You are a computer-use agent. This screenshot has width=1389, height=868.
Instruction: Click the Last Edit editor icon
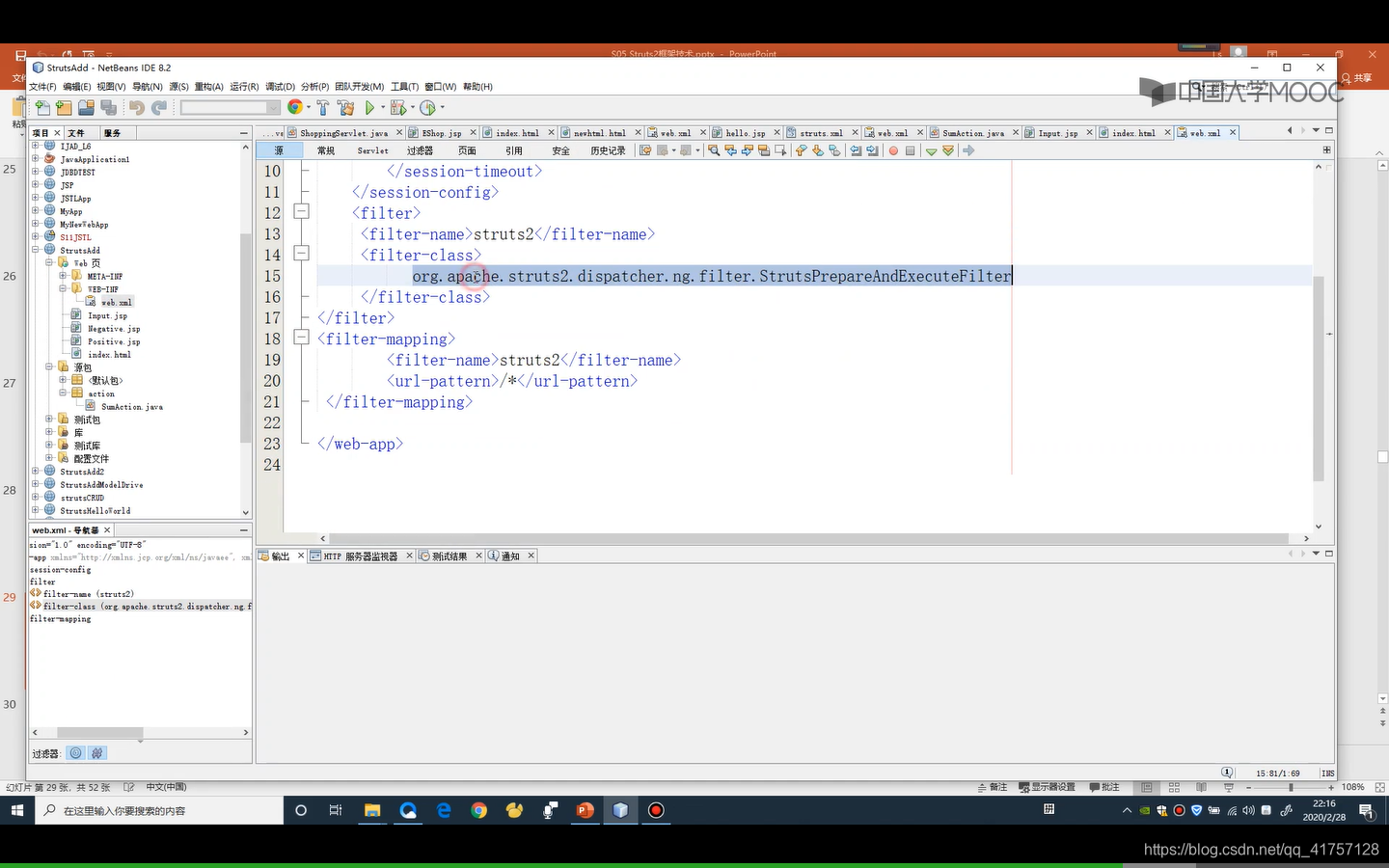coord(645,150)
